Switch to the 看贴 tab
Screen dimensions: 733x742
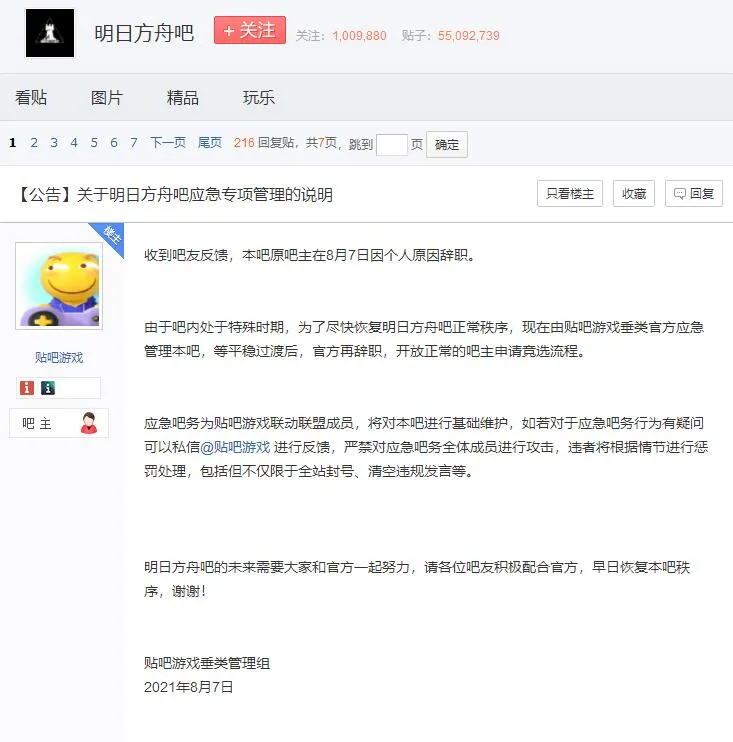click(x=31, y=97)
